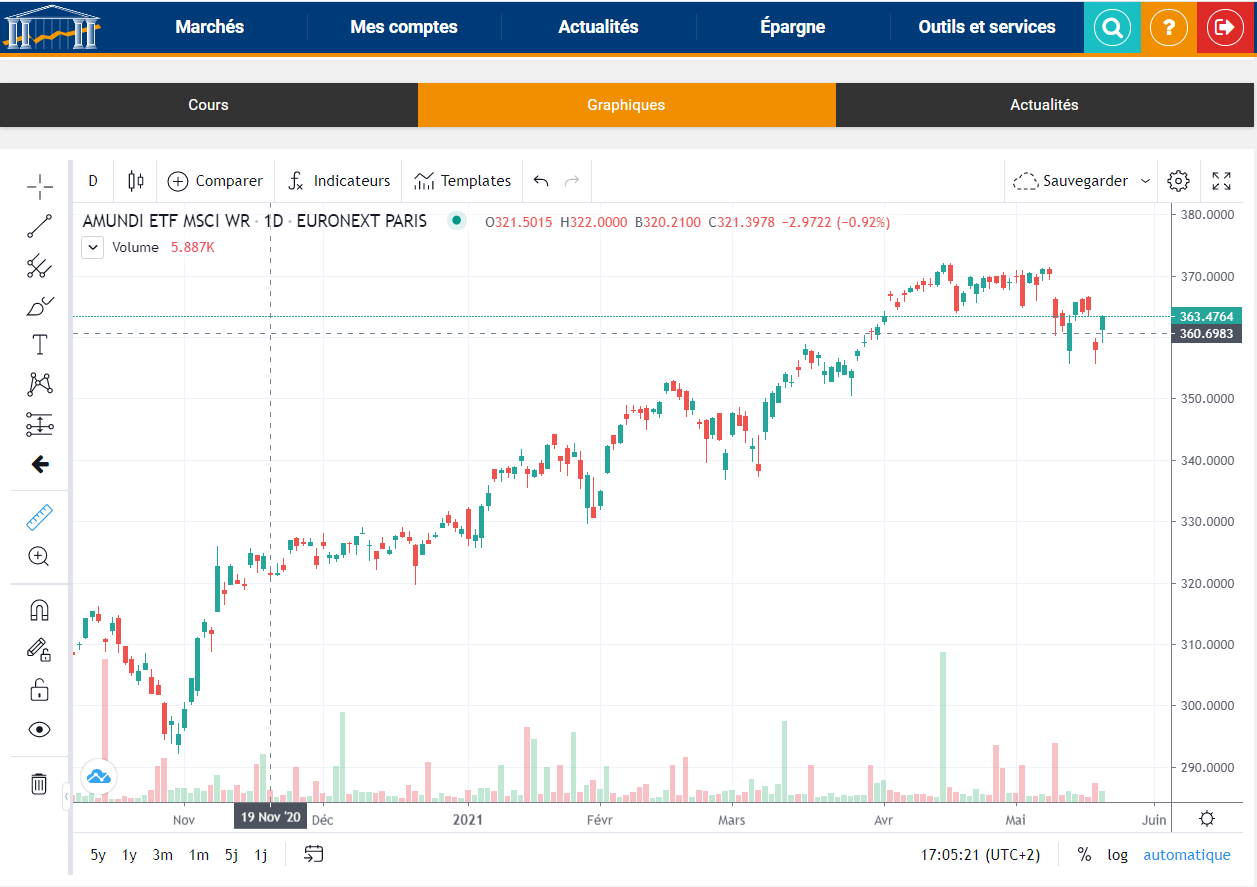This screenshot has height=887, width=1257.
Task: Open the prediction and measurement tools
Action: [40, 424]
